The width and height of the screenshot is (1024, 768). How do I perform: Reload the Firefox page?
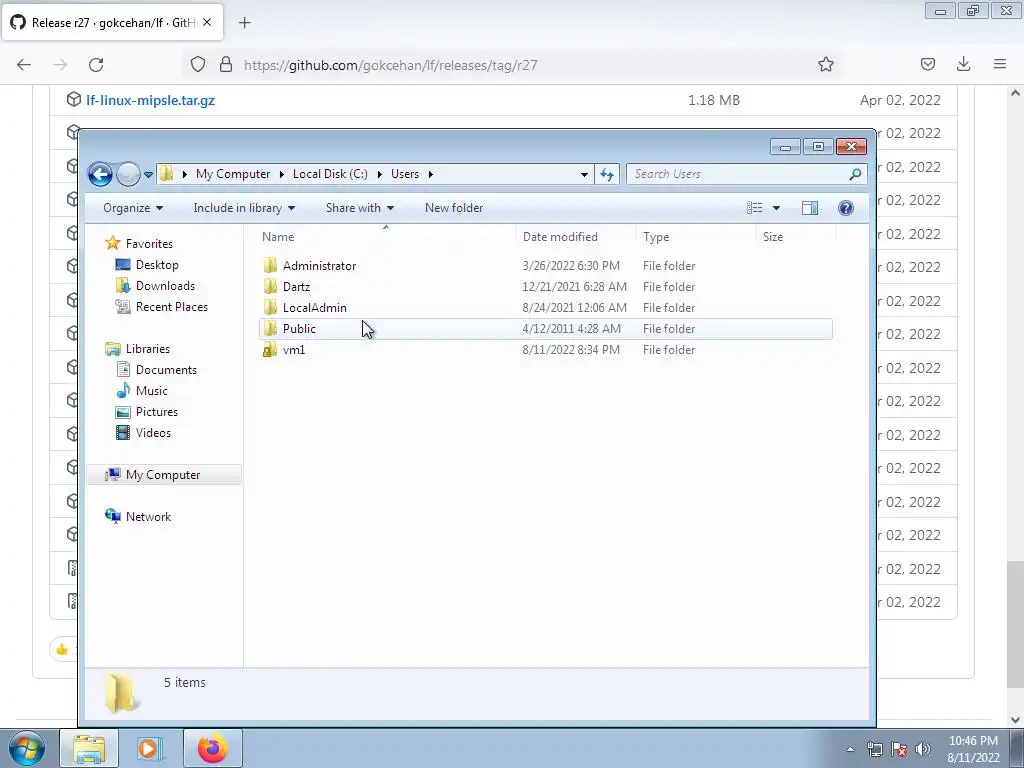point(96,65)
